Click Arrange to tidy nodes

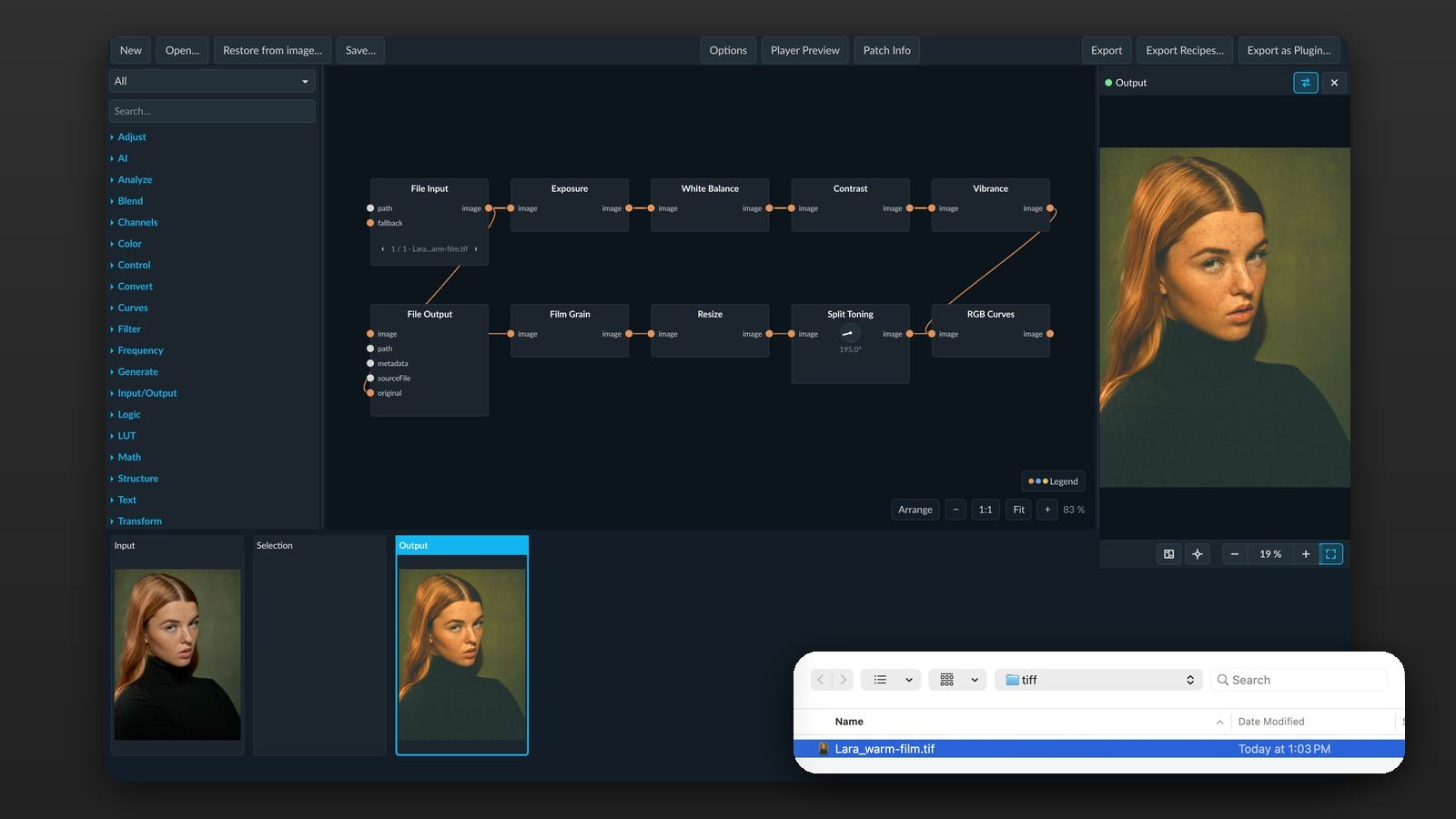[x=915, y=510]
